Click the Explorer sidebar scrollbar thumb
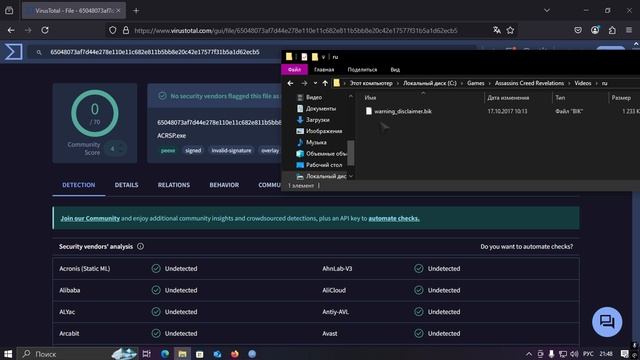This screenshot has height=360, width=640. pos(351,153)
